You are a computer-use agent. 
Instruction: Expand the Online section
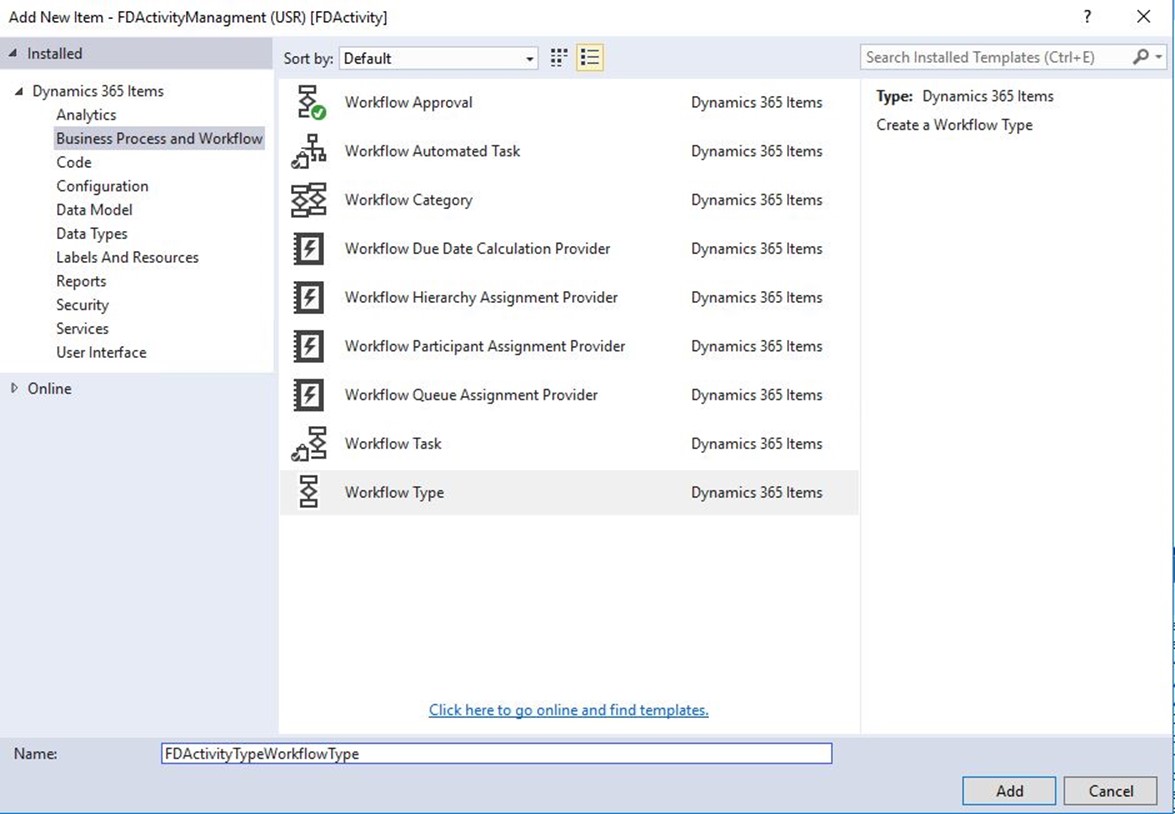[x=14, y=388]
